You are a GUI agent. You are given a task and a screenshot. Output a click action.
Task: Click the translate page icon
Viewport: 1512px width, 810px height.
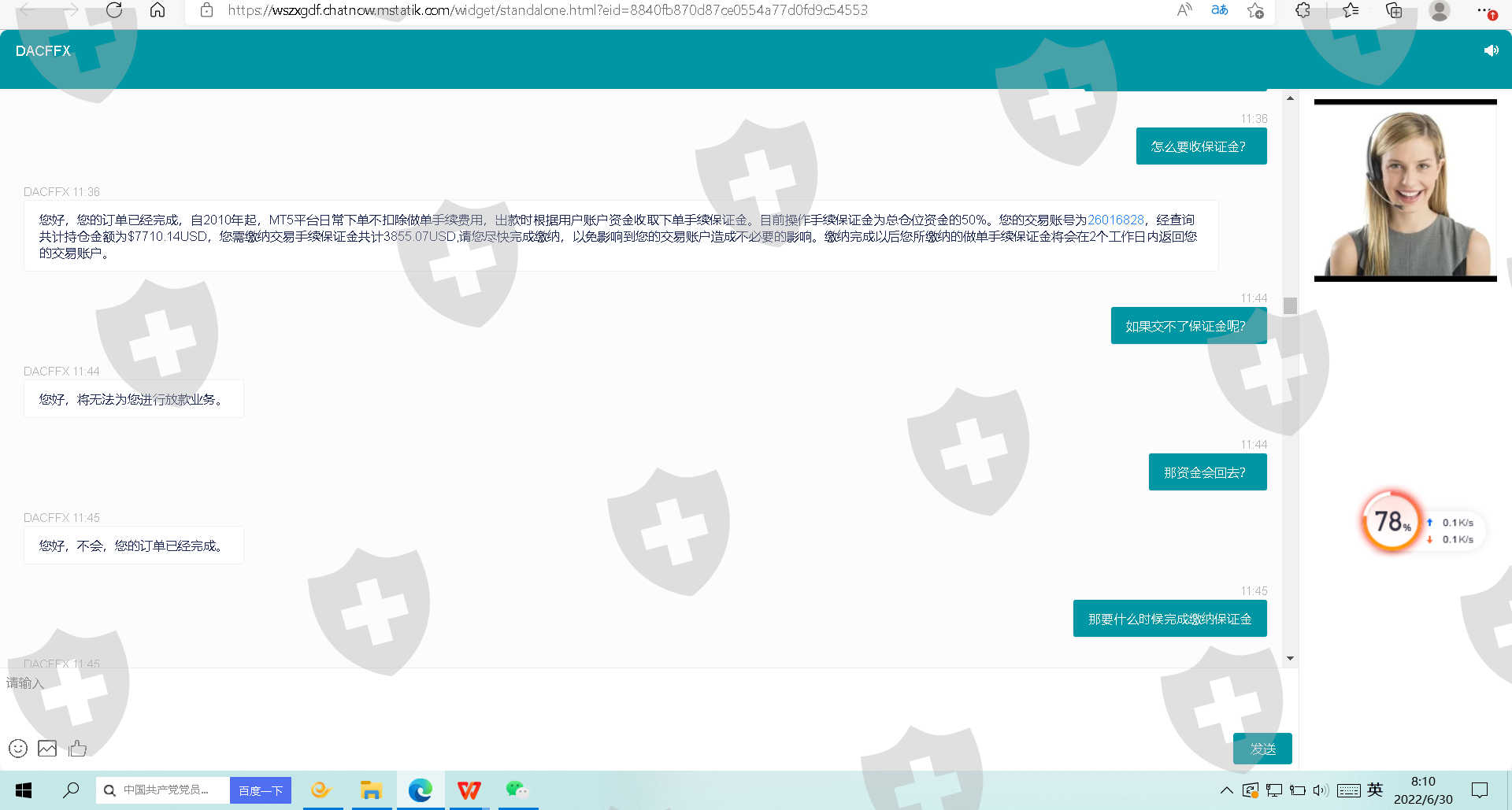pos(1220,10)
